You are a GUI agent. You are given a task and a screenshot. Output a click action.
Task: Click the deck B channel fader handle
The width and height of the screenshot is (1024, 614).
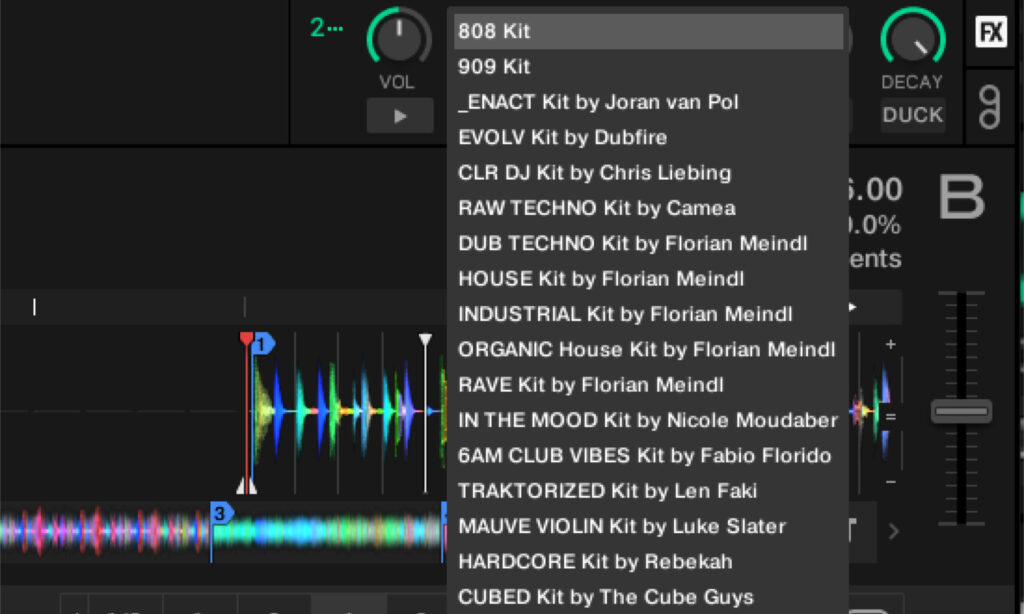coord(961,411)
